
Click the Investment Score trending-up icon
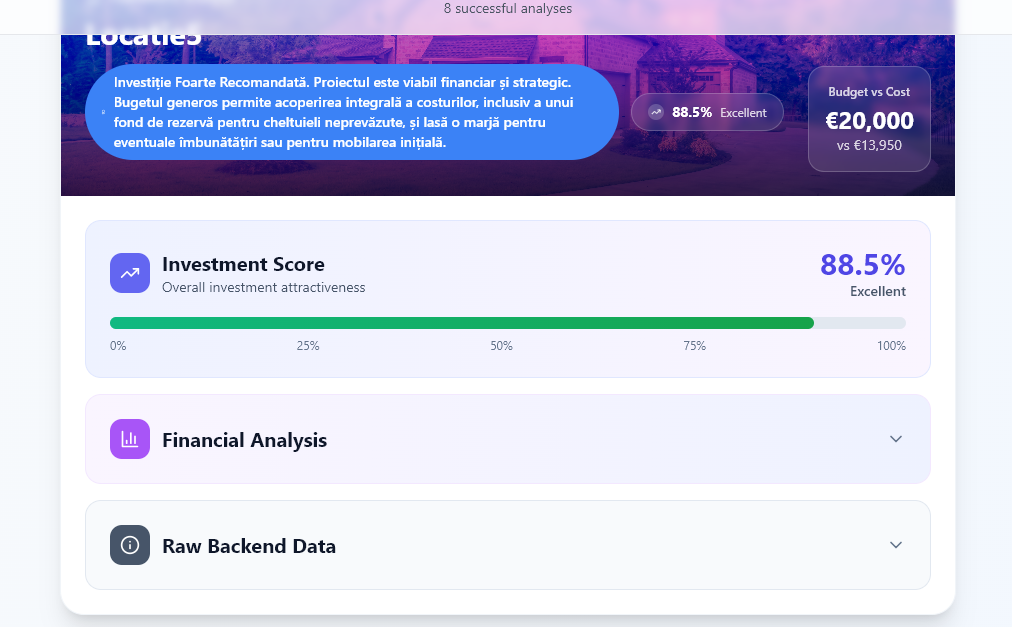coord(130,273)
